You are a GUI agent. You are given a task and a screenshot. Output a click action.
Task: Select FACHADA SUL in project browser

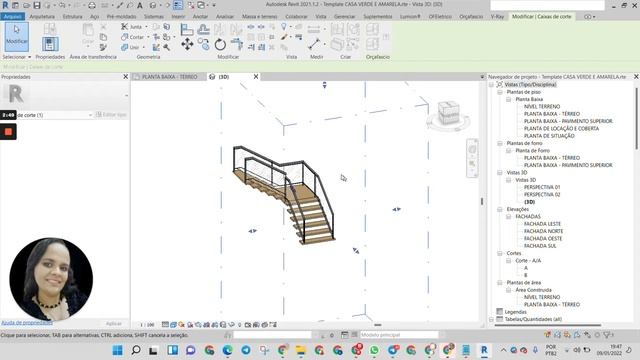[540, 246]
